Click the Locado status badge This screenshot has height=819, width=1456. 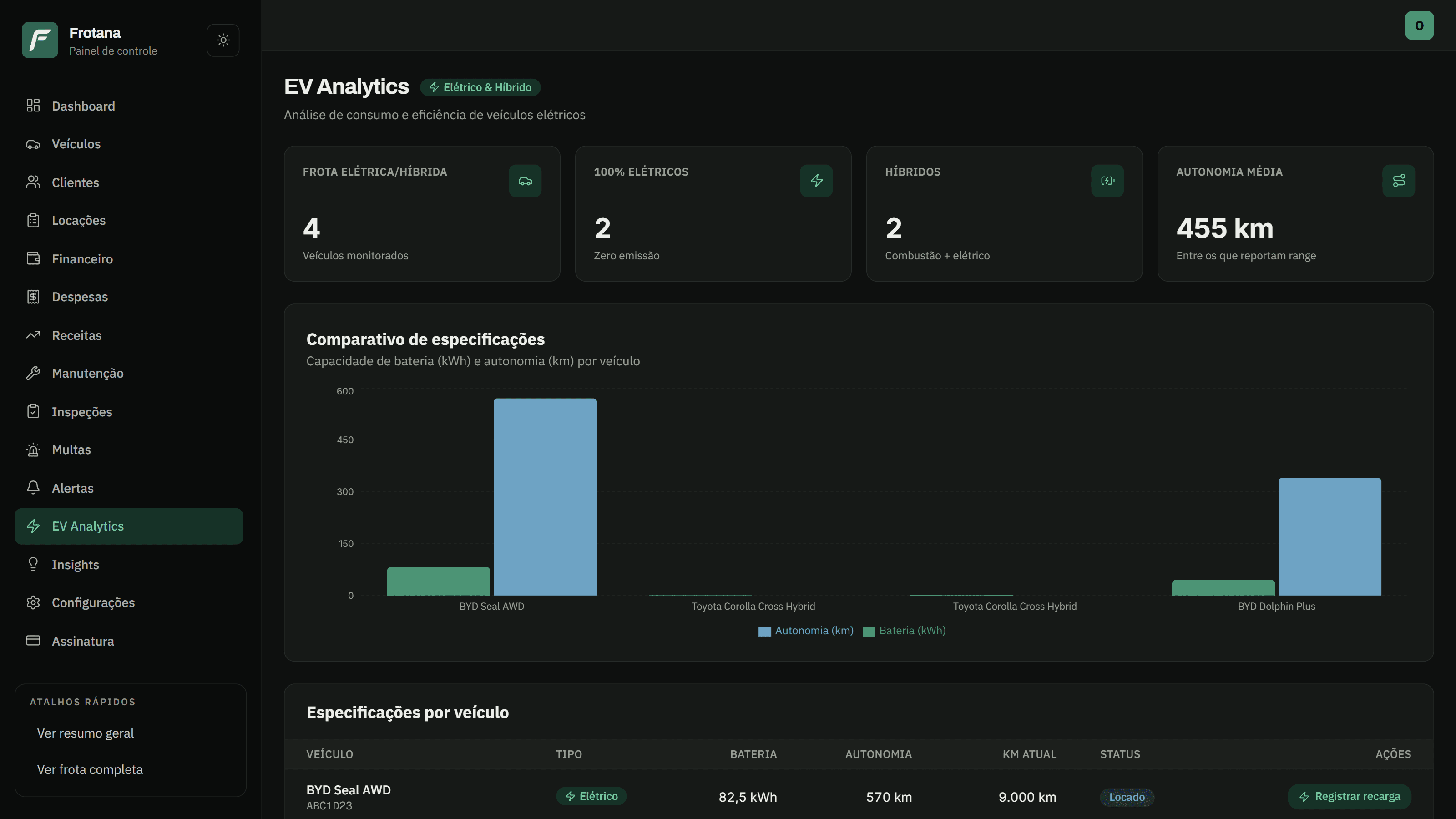point(1127,797)
